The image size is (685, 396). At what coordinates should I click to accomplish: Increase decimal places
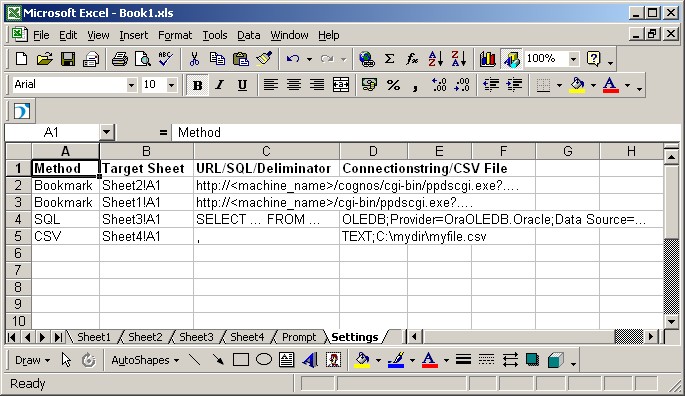point(439,85)
